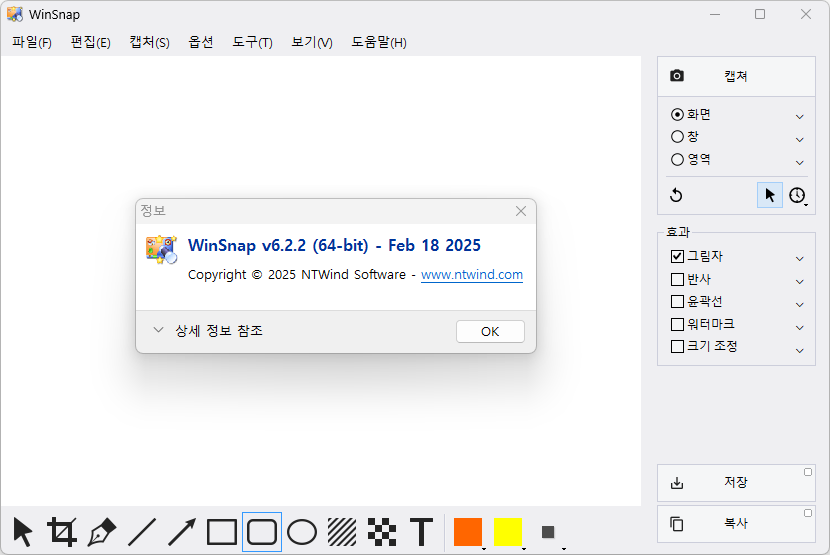Select the straight Line tool
Viewport: 830px width, 555px height.
[142, 532]
